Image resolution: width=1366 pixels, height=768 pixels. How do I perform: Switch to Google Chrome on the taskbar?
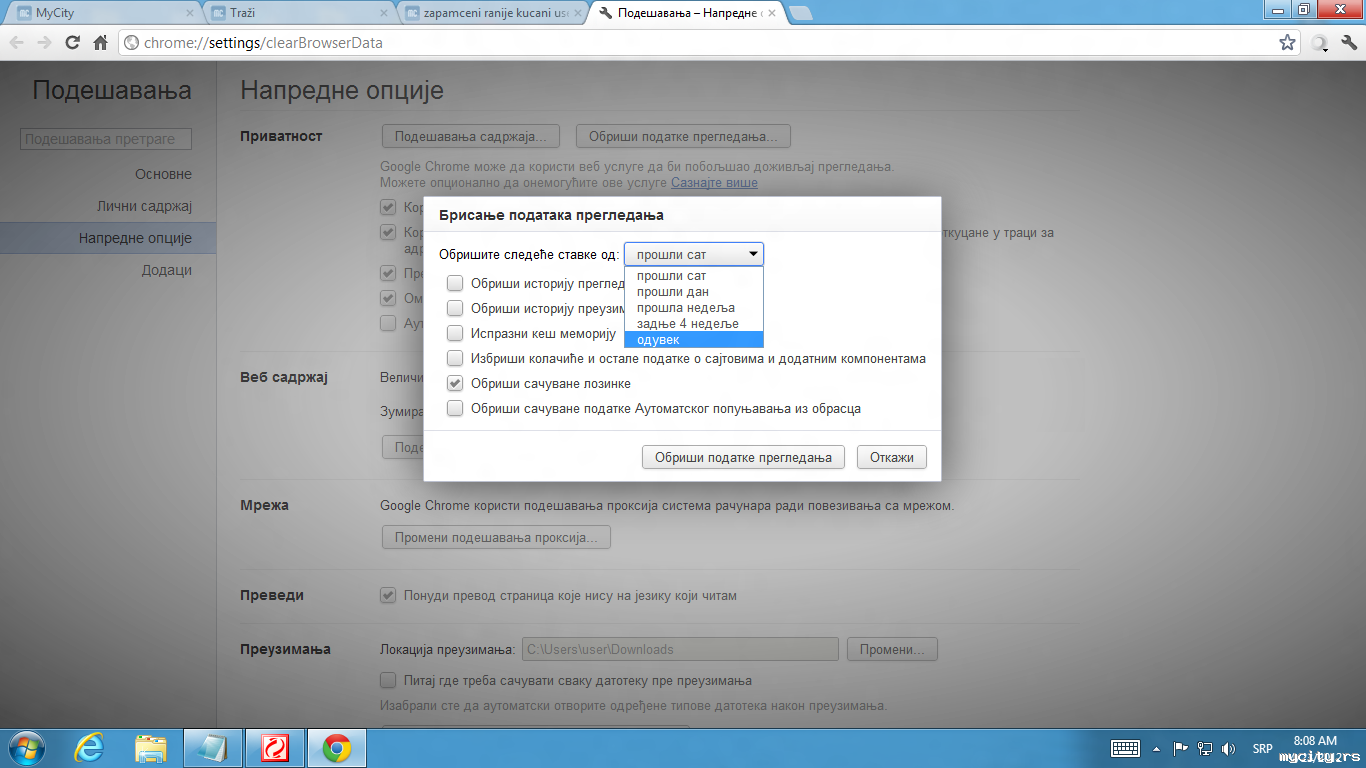click(336, 748)
